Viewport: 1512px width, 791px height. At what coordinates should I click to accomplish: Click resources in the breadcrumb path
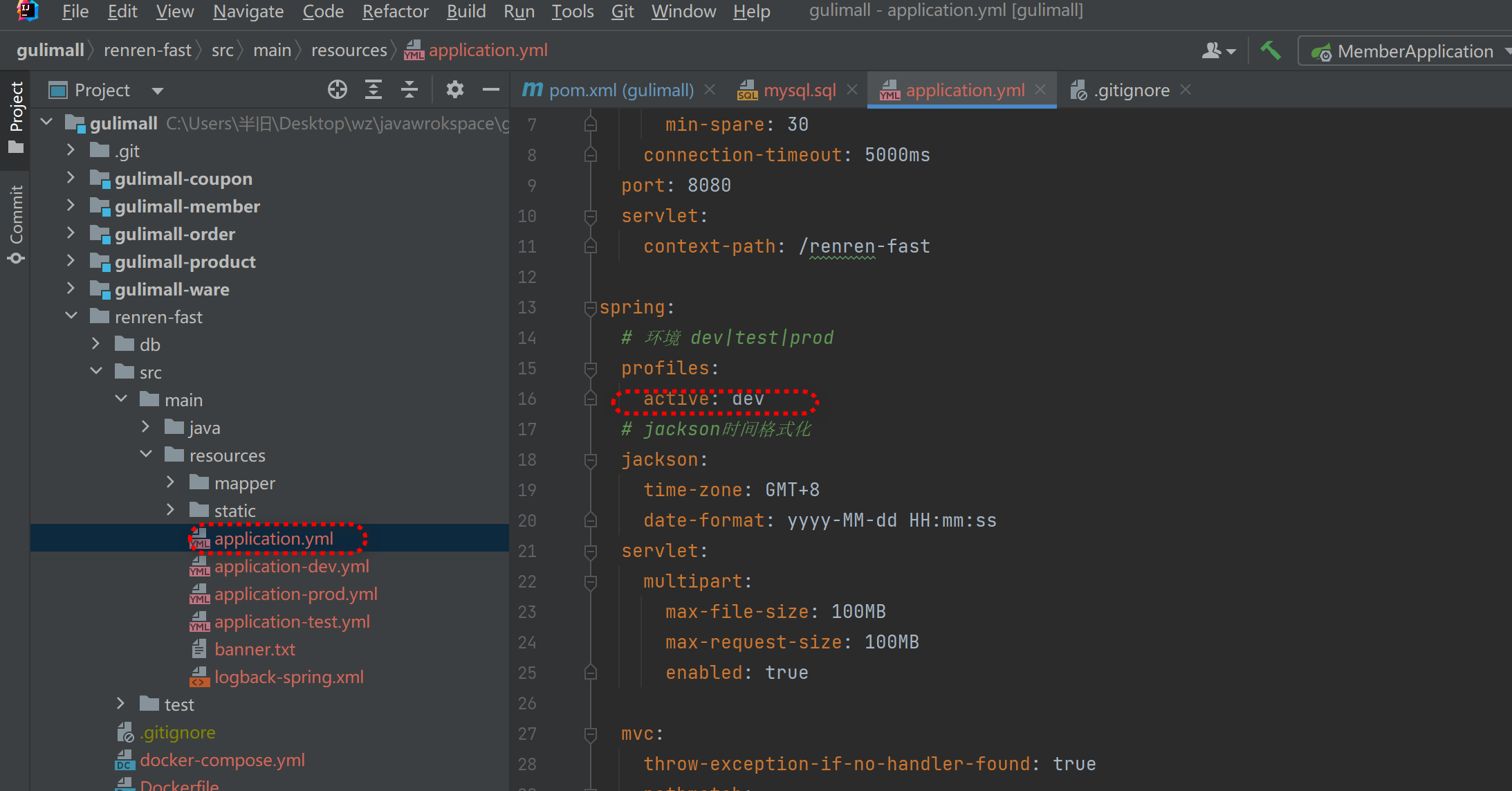(349, 51)
